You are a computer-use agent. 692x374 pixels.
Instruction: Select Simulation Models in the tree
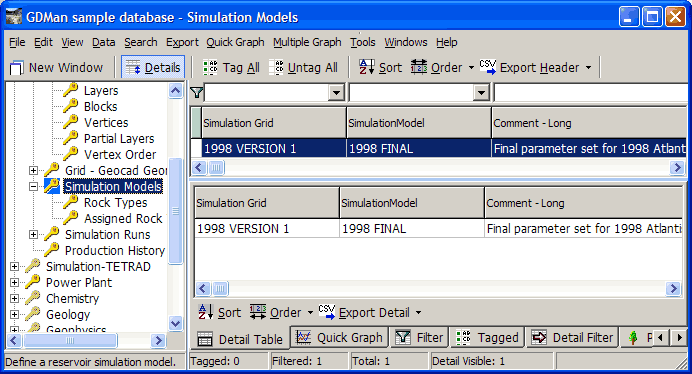(113, 186)
